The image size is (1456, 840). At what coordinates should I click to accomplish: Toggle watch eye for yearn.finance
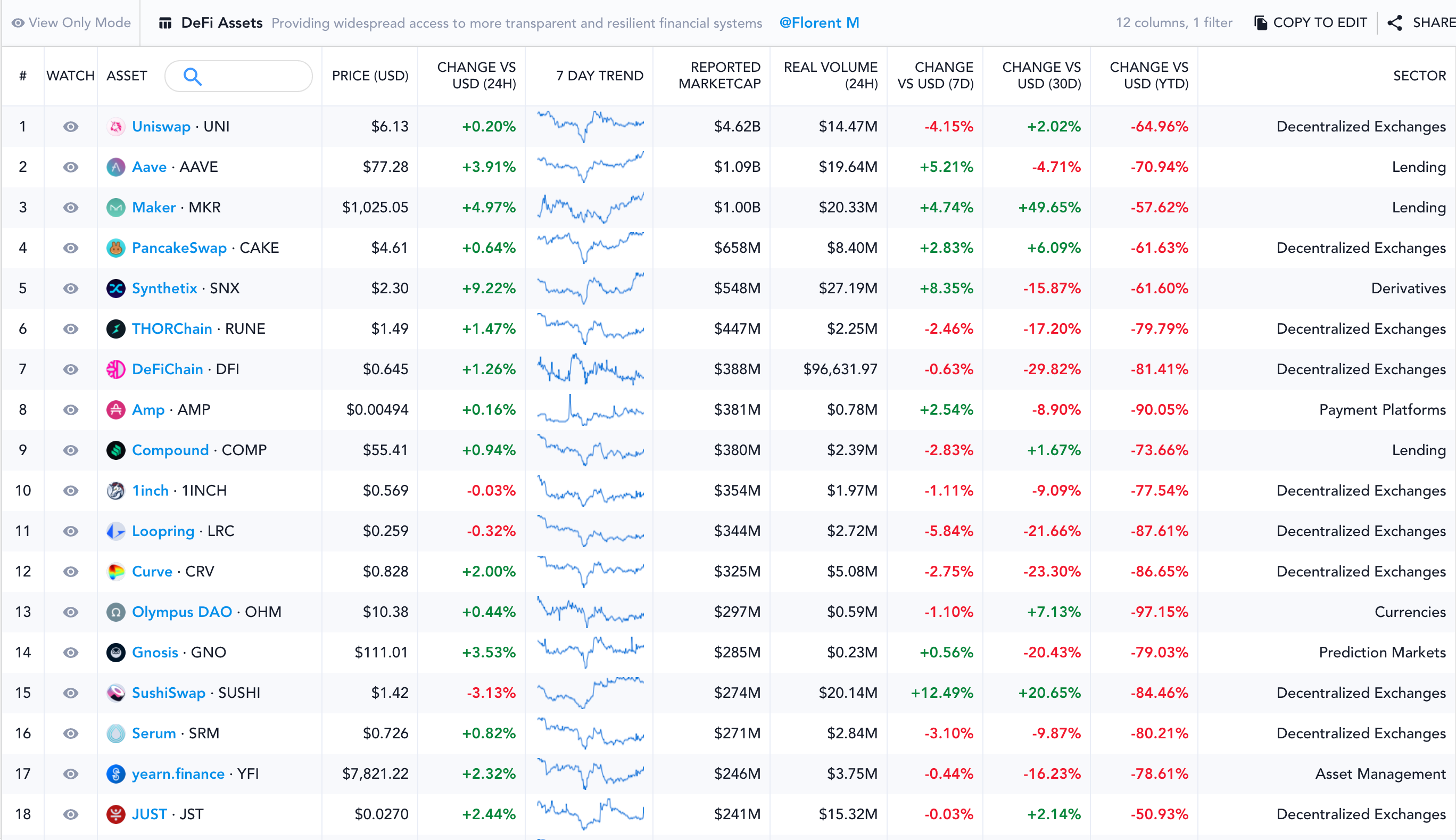point(71,773)
